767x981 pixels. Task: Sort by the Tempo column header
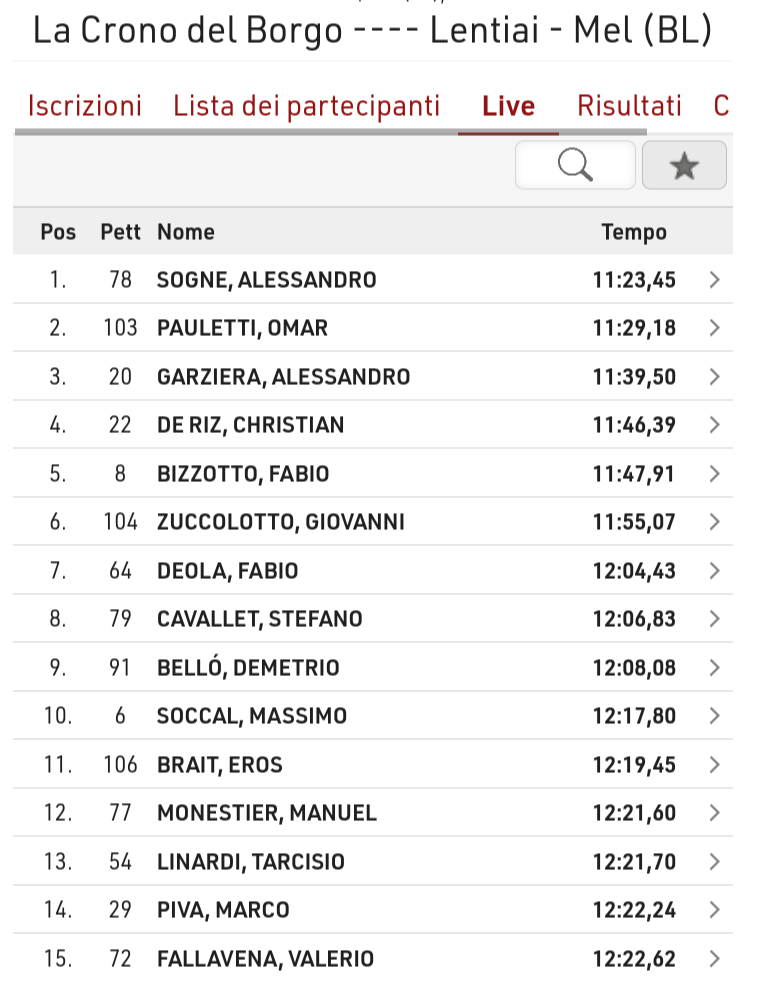point(634,232)
